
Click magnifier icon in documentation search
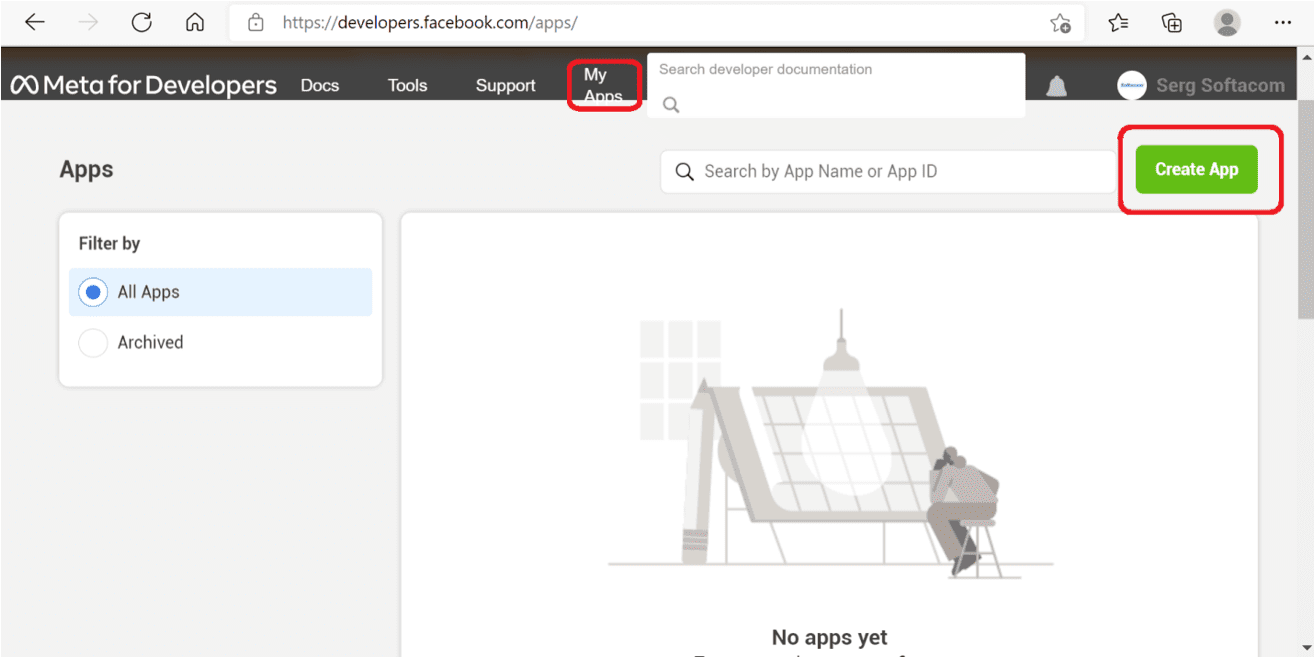pos(671,104)
